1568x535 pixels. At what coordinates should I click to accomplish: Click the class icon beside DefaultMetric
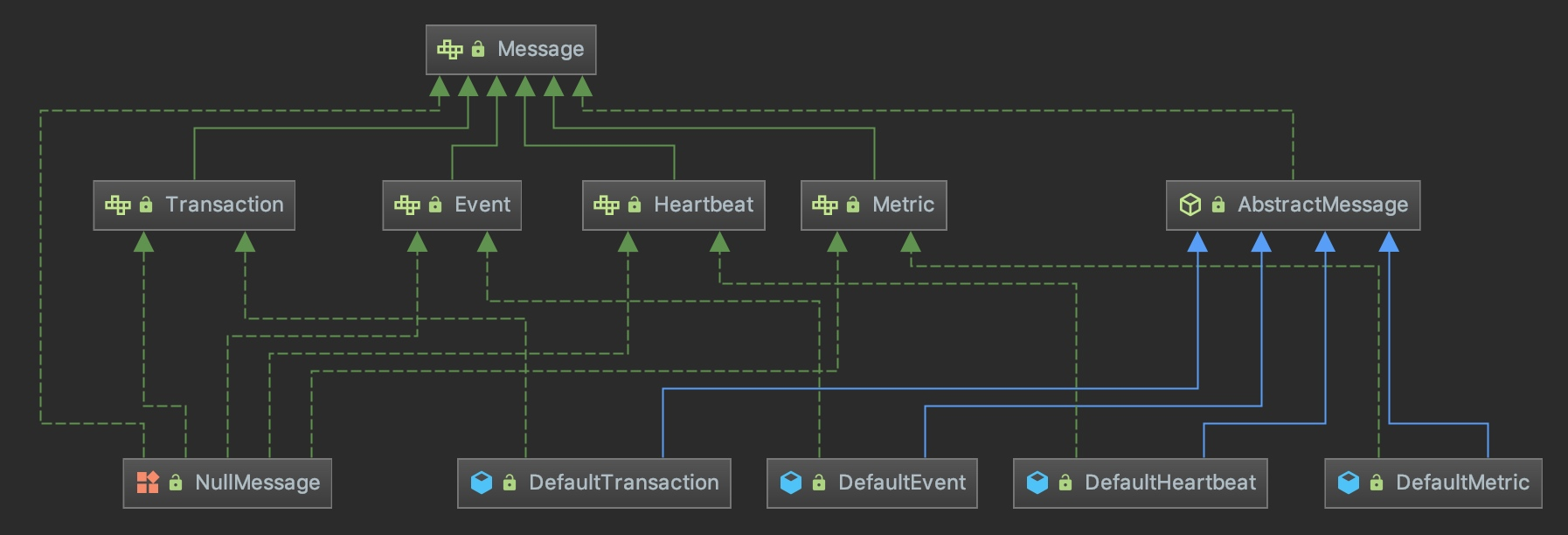tap(1349, 483)
